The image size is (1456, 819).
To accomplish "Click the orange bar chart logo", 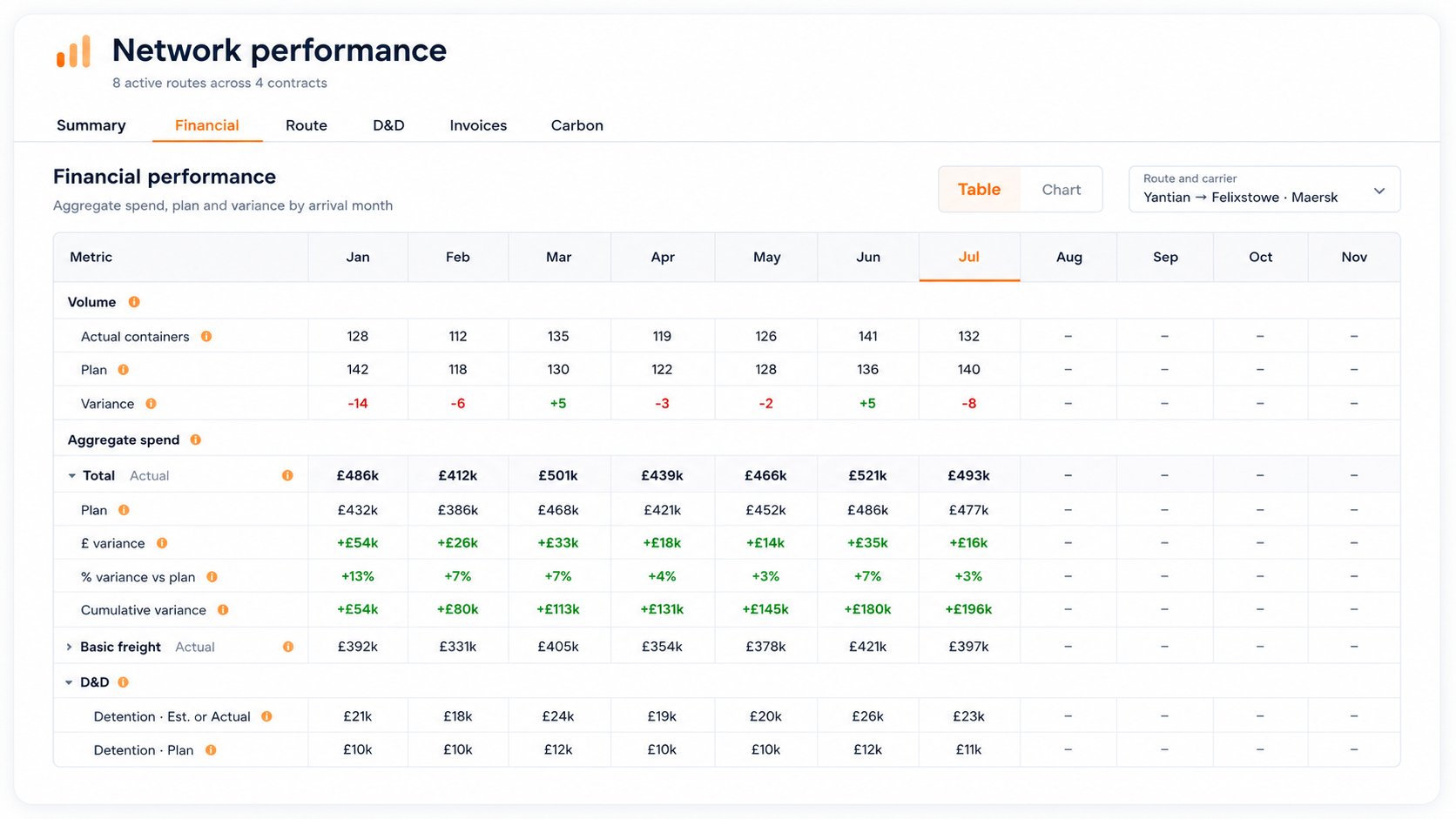I will tap(73, 51).
